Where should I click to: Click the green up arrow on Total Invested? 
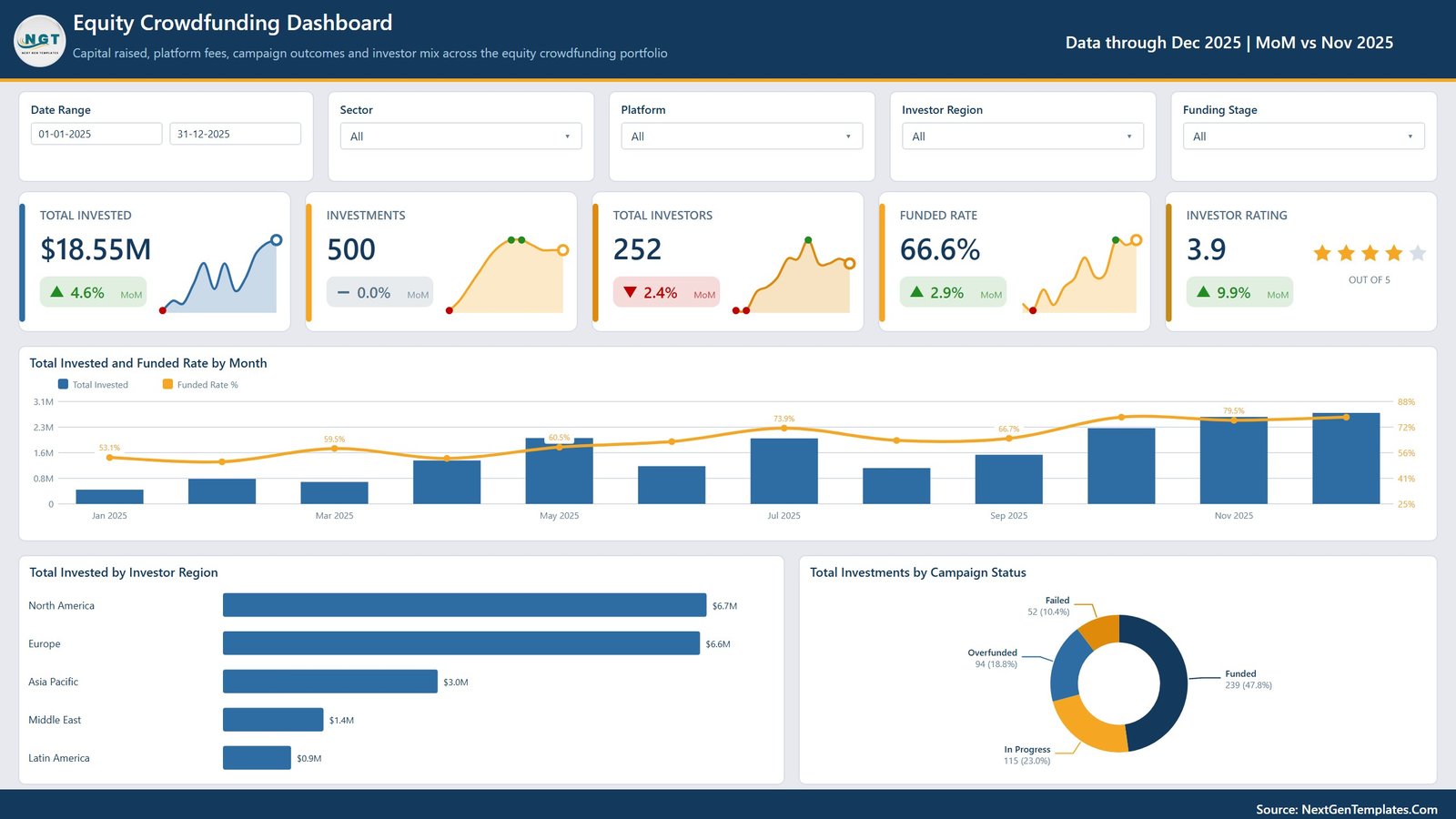56,292
